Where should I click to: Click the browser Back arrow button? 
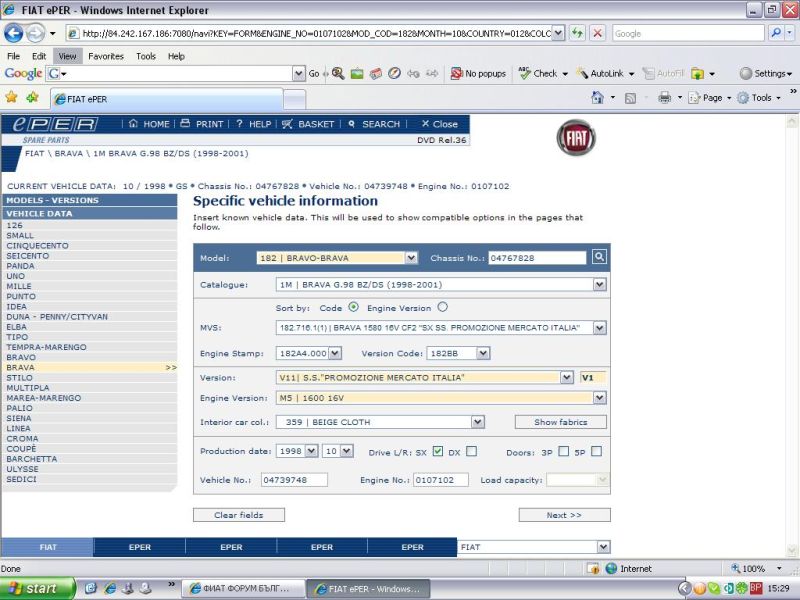14,33
